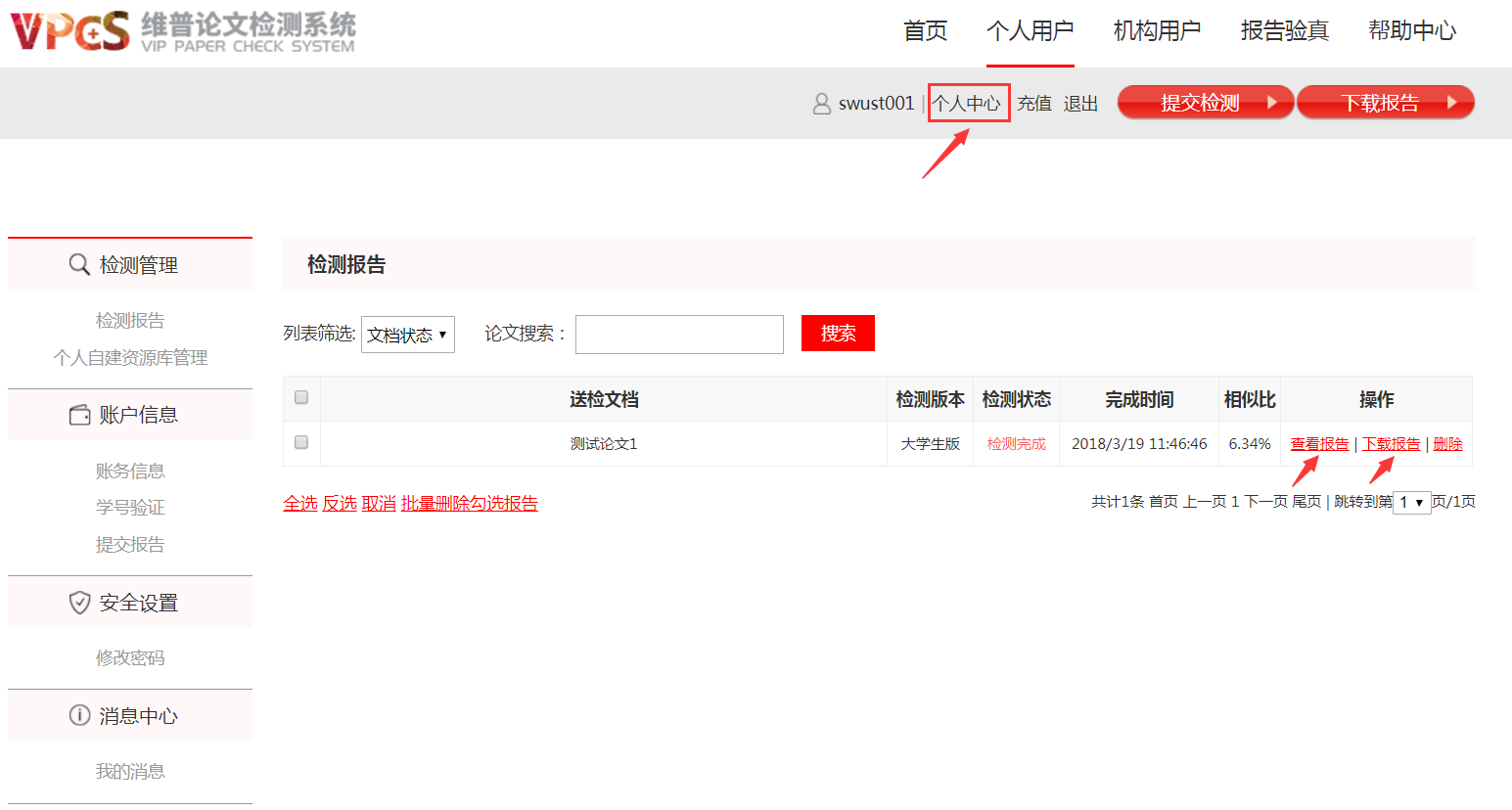Screen dimensions: 1512x810
Task: Click the 消息中心 sidebar heading
Action: coord(130,715)
